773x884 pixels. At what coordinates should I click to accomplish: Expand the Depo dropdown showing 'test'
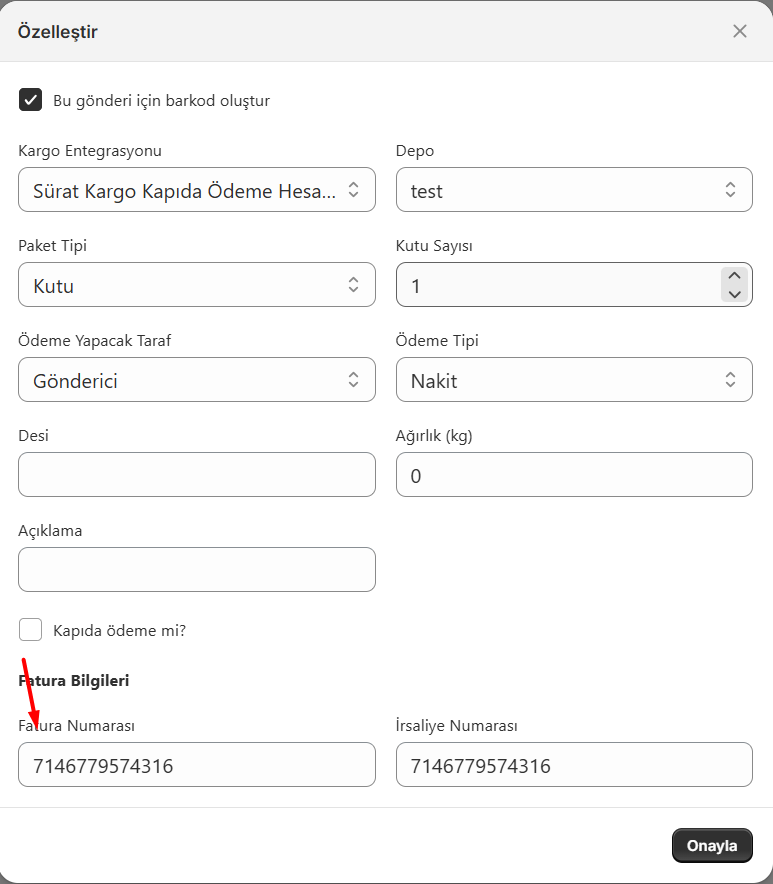point(574,190)
